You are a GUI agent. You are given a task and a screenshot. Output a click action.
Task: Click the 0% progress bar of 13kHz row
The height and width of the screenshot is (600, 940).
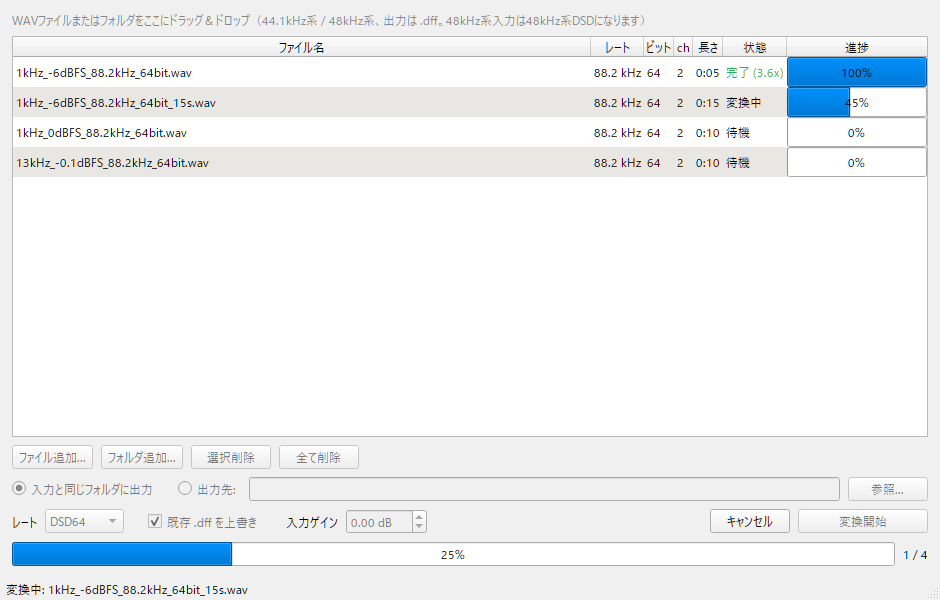click(857, 162)
